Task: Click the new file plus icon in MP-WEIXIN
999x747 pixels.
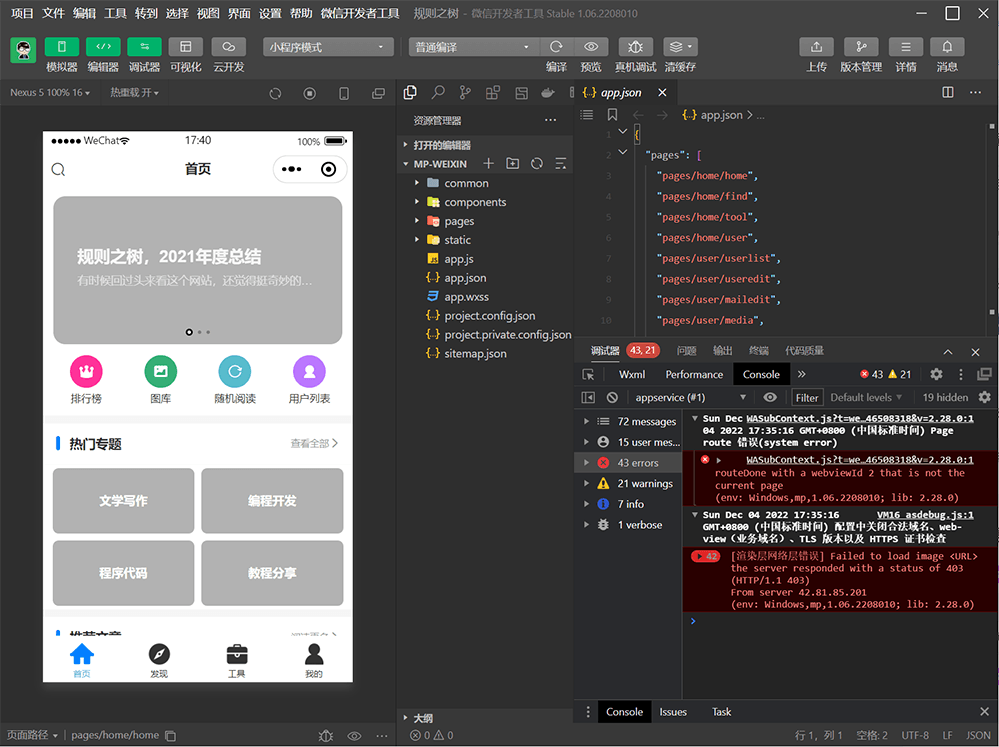Action: click(x=489, y=163)
